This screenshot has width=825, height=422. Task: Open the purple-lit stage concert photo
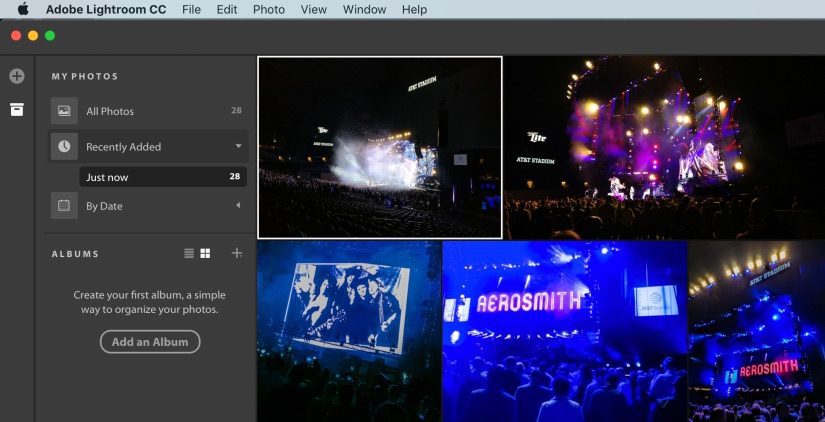tap(665, 147)
